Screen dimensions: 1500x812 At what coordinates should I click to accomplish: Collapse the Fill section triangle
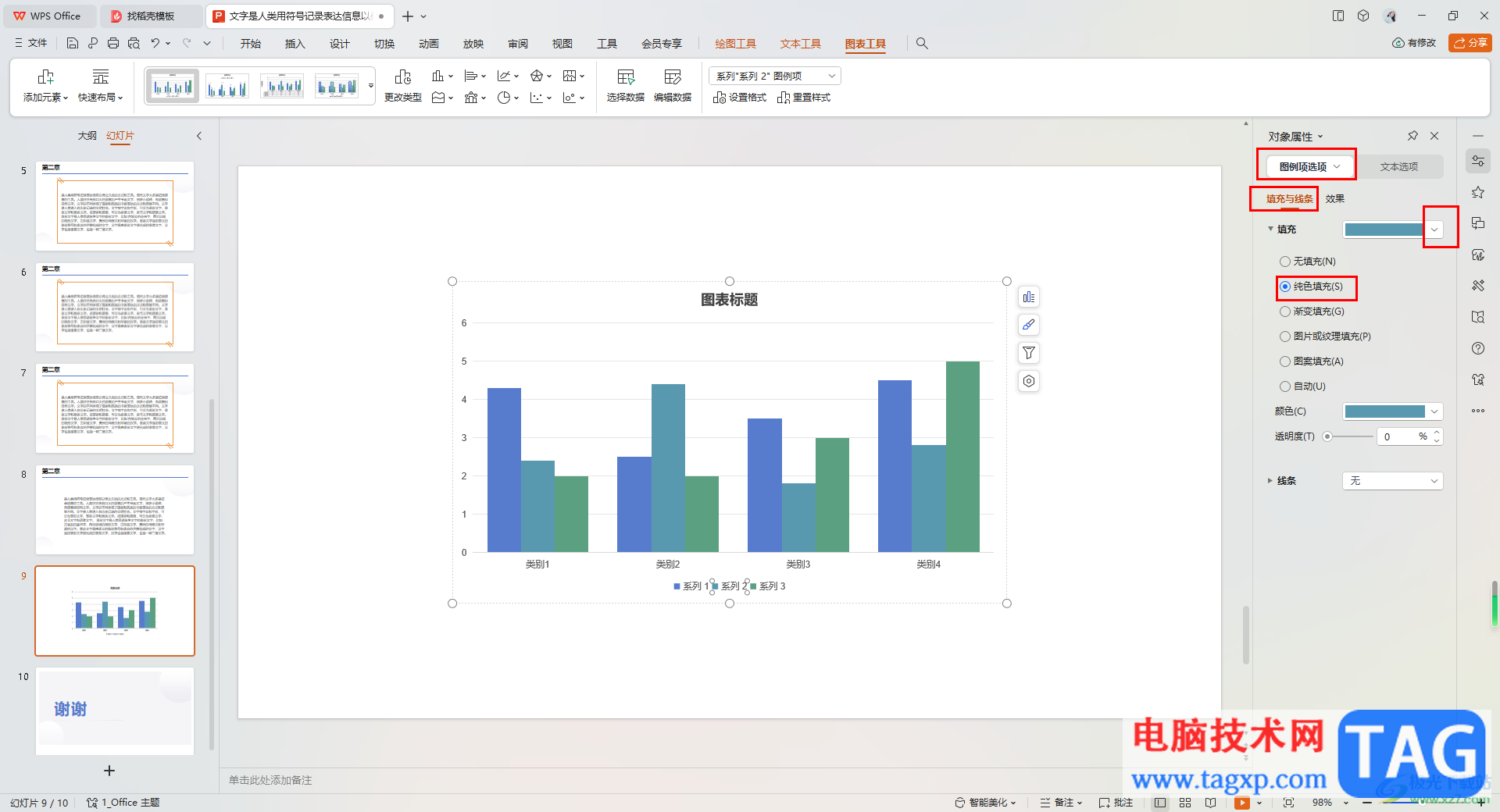pyautogui.click(x=1270, y=230)
